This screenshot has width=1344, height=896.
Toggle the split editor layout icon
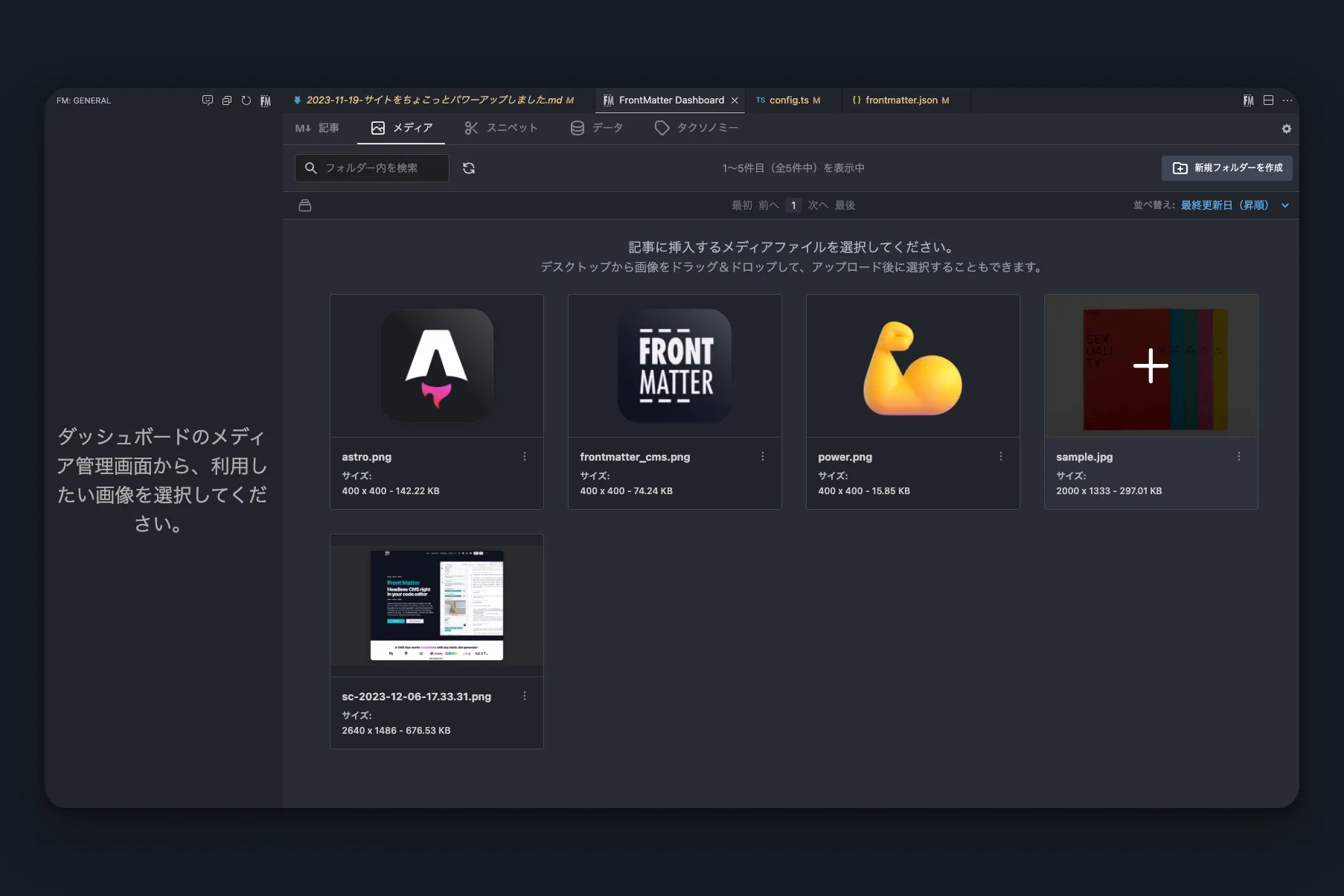1268,100
